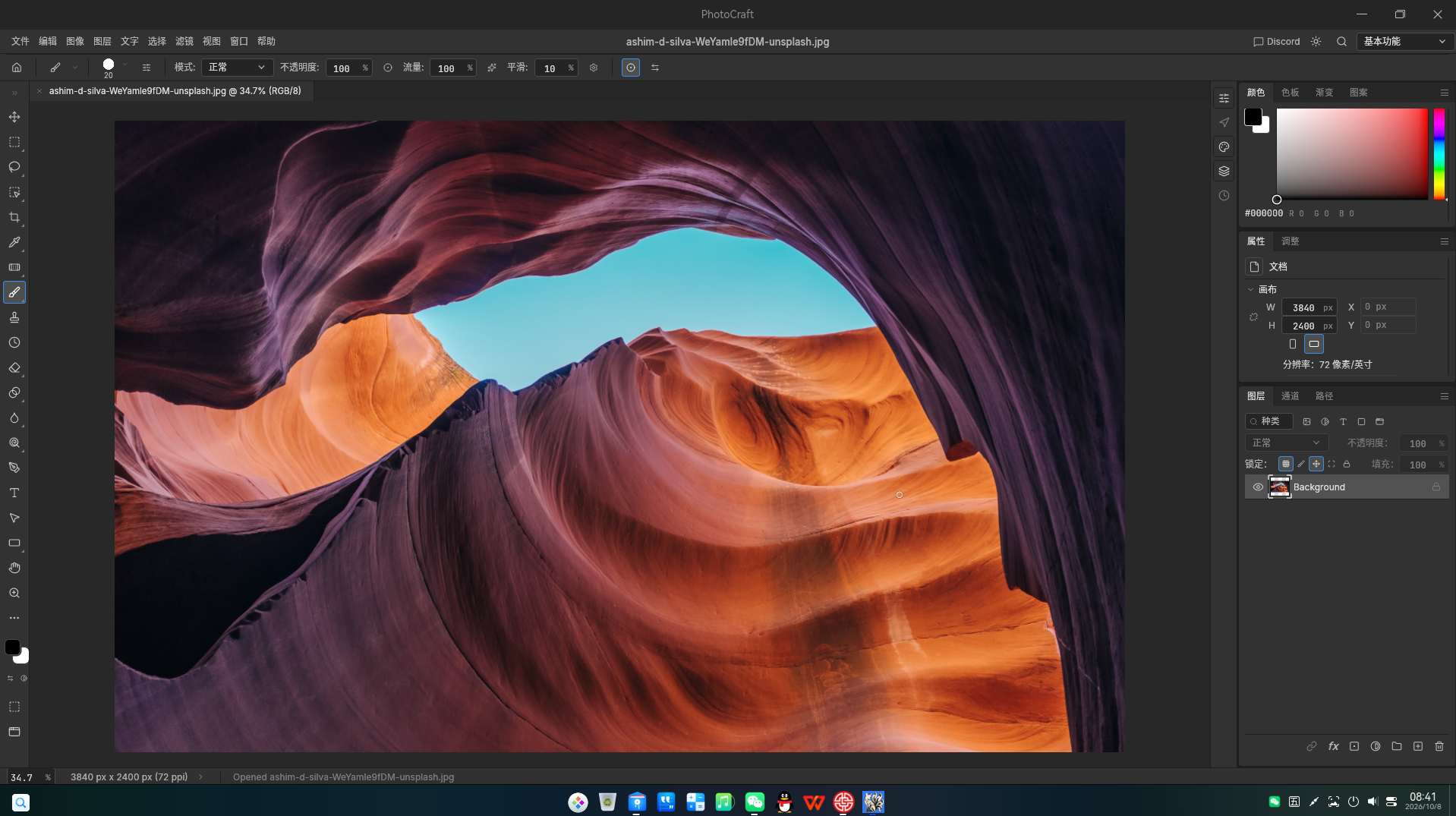Switch to the 色板 tab
1456x816 pixels.
point(1290,93)
